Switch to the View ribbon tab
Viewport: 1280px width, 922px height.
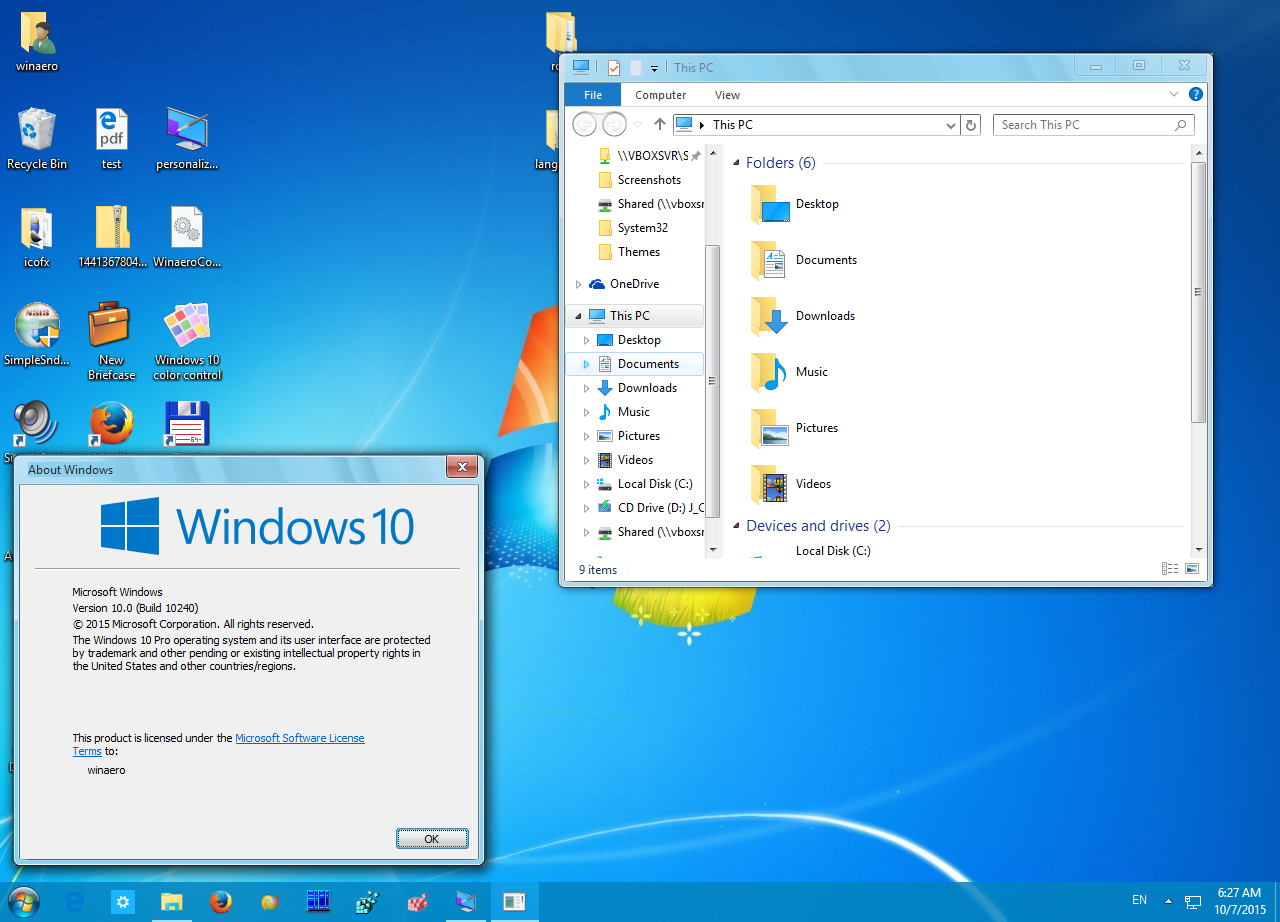pyautogui.click(x=727, y=94)
